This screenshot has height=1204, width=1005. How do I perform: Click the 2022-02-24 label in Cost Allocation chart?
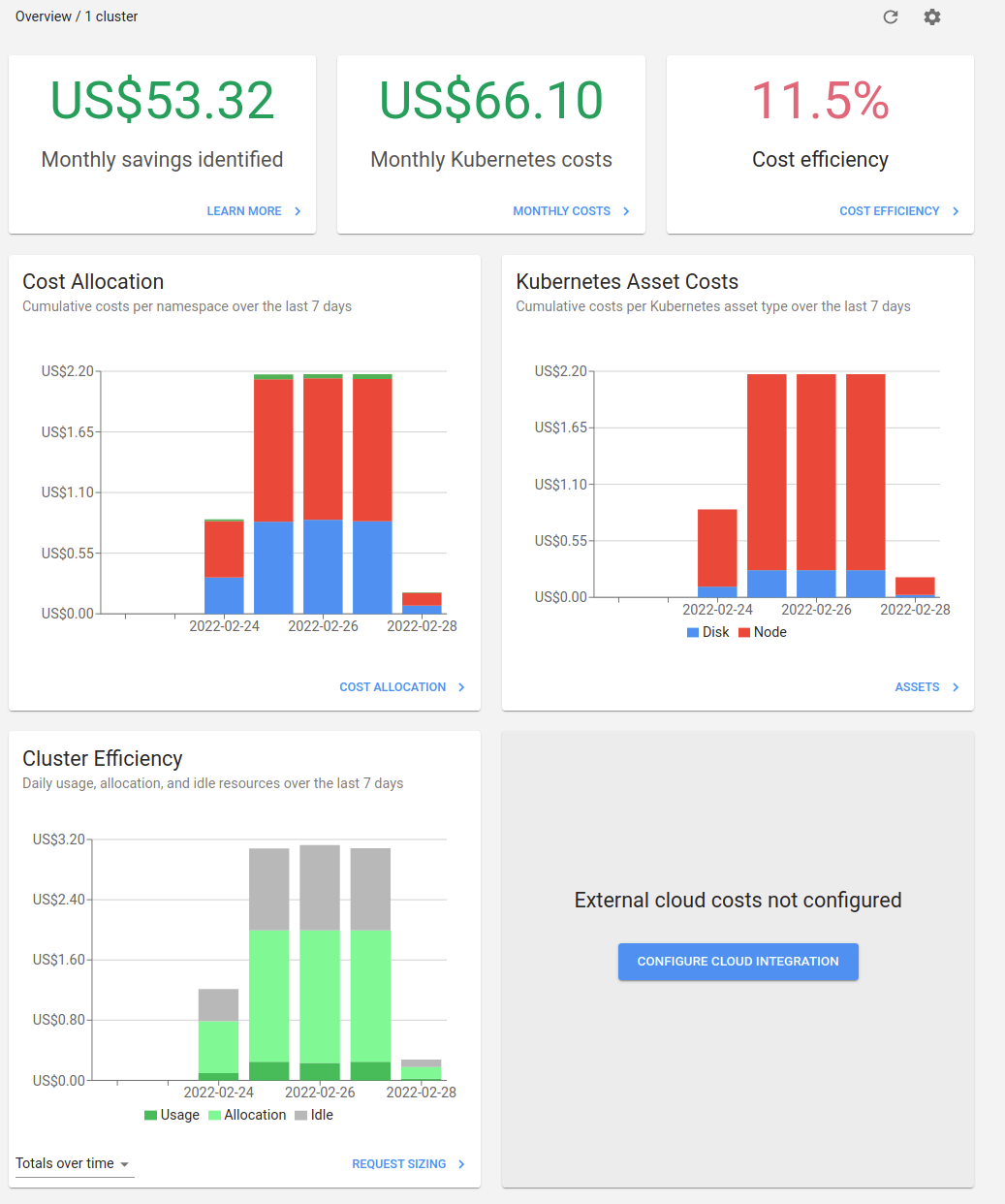click(x=224, y=626)
